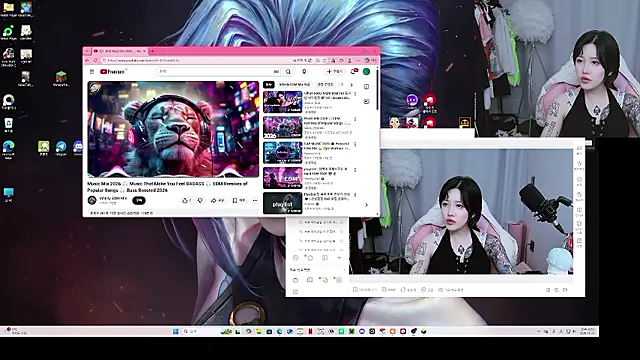Focus the browser address bar URL
This screenshot has width=640, height=360.
tap(196, 60)
